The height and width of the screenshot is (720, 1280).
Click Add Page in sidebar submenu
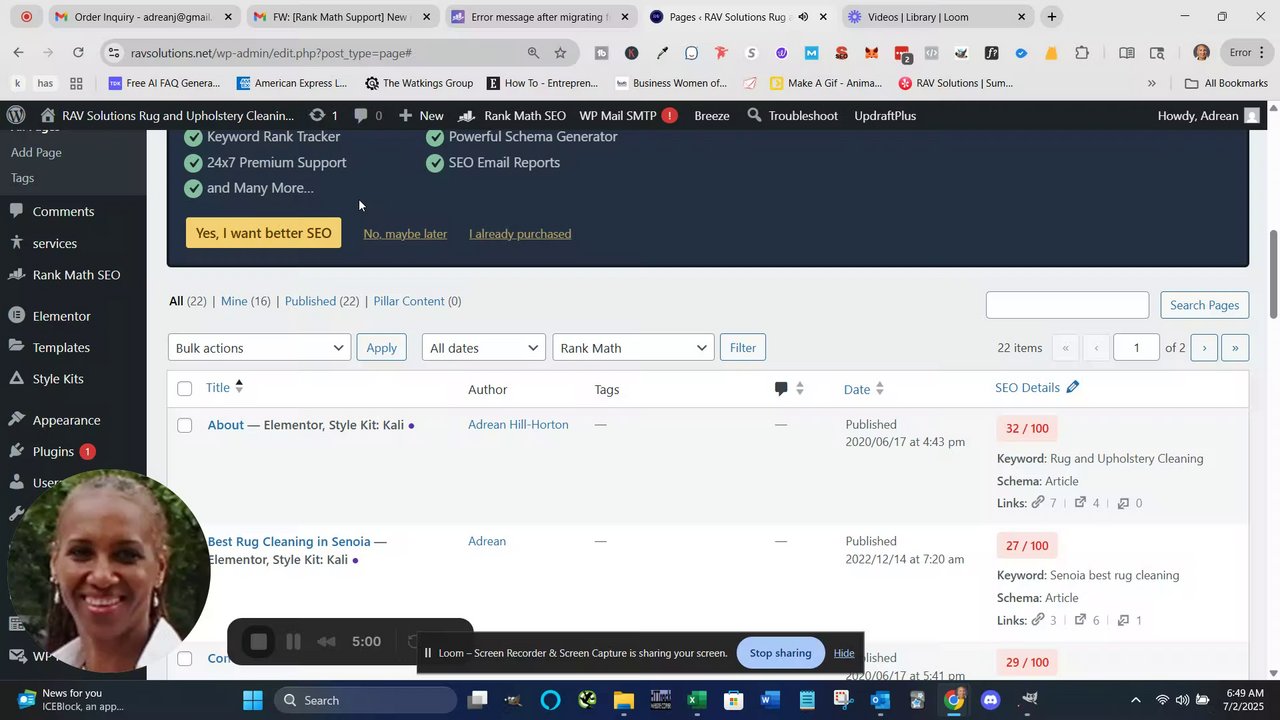point(36,152)
